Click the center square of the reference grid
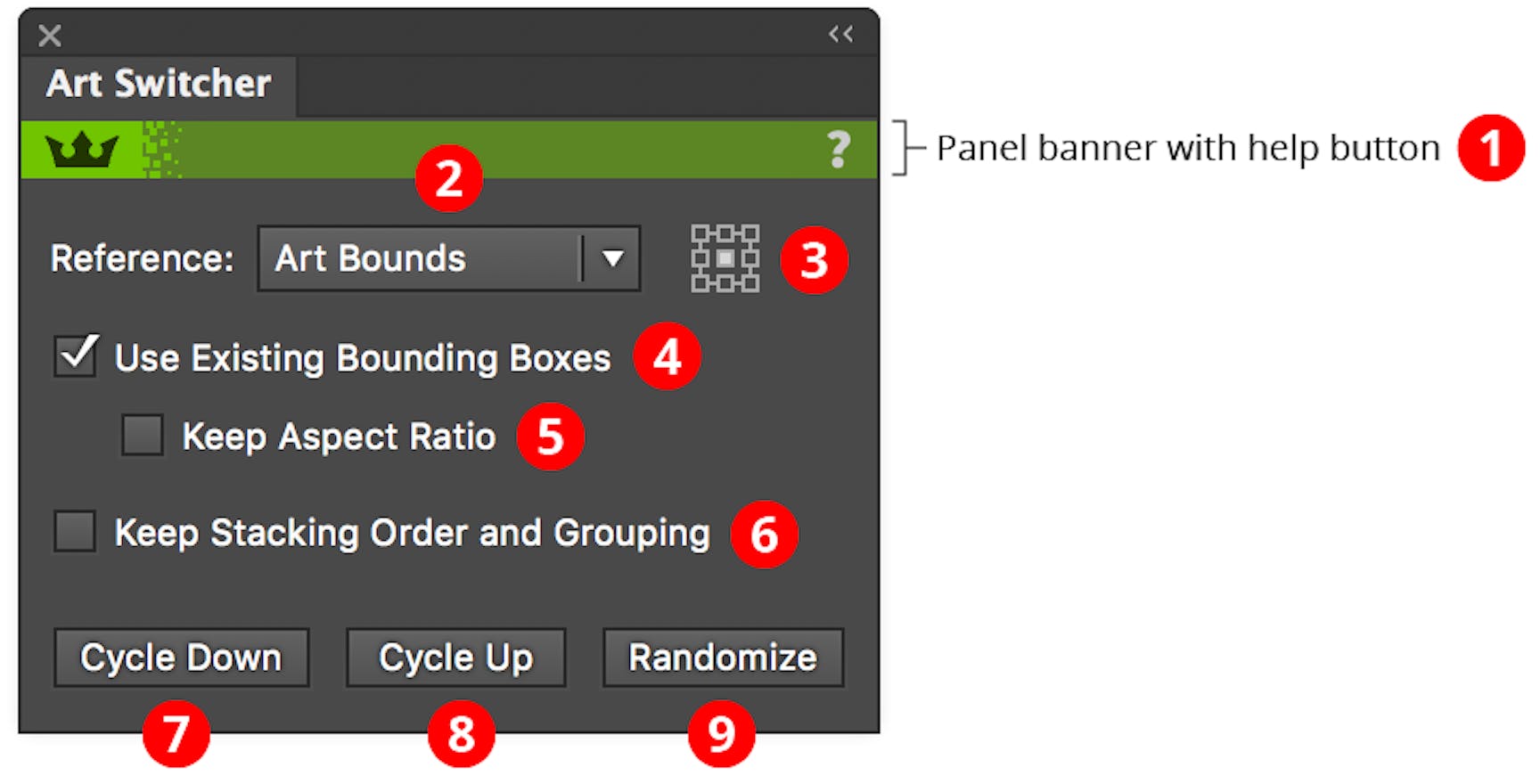The height and width of the screenshot is (784, 1540). click(x=725, y=259)
